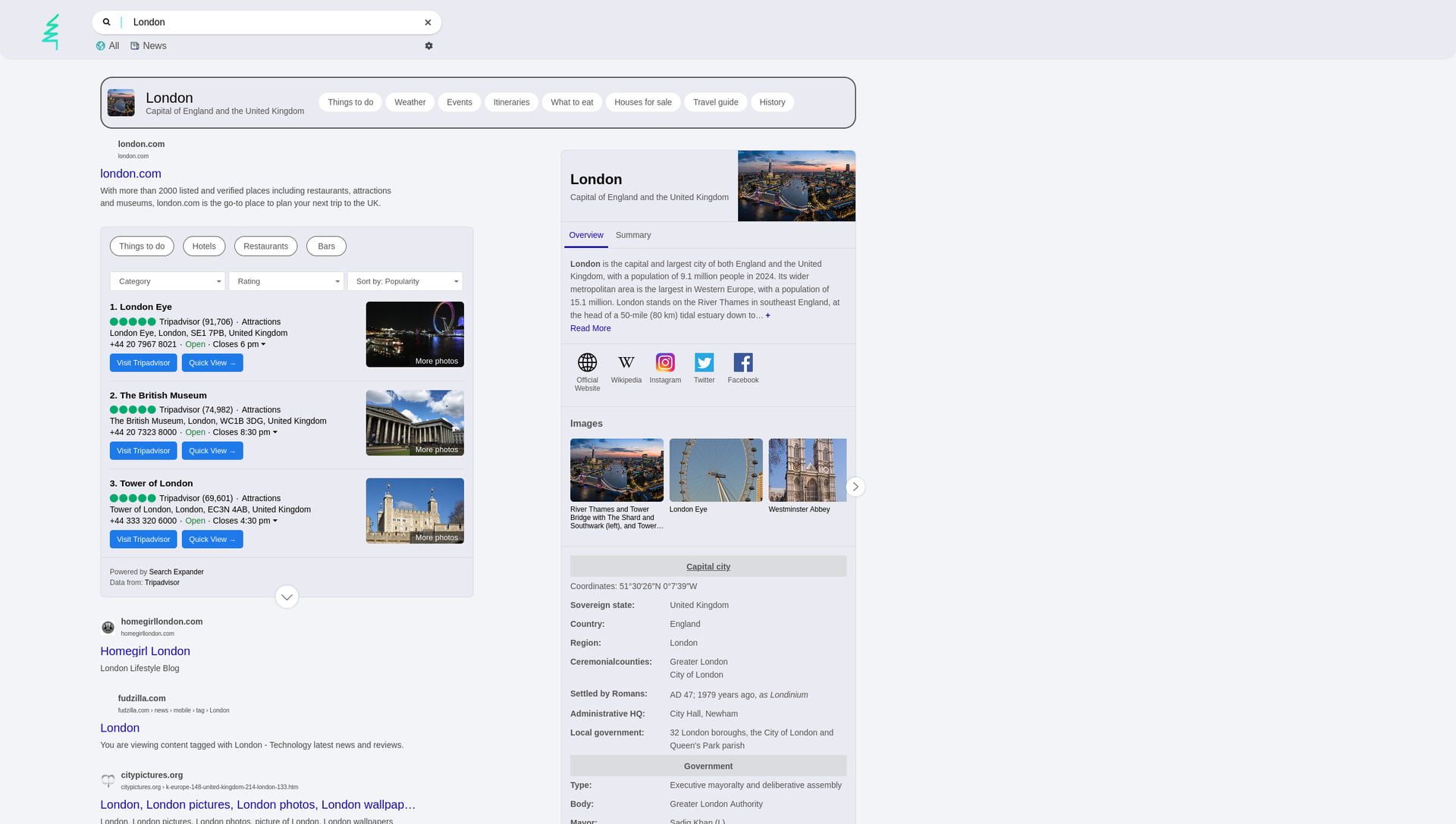Screen dimensions: 1456x824
Task: Expand London Eye closing hours
Action: click(x=263, y=345)
